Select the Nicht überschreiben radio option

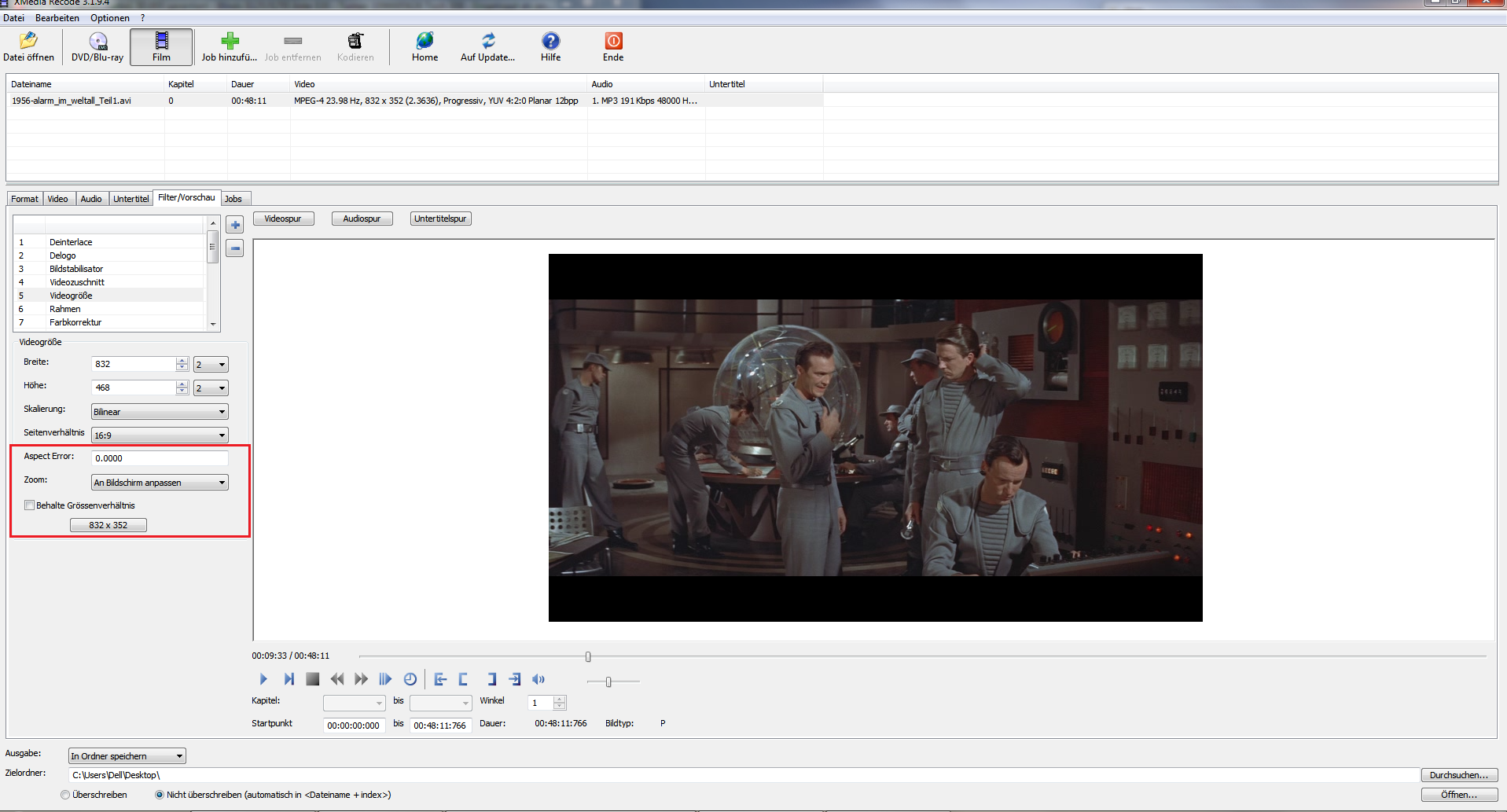(x=160, y=795)
